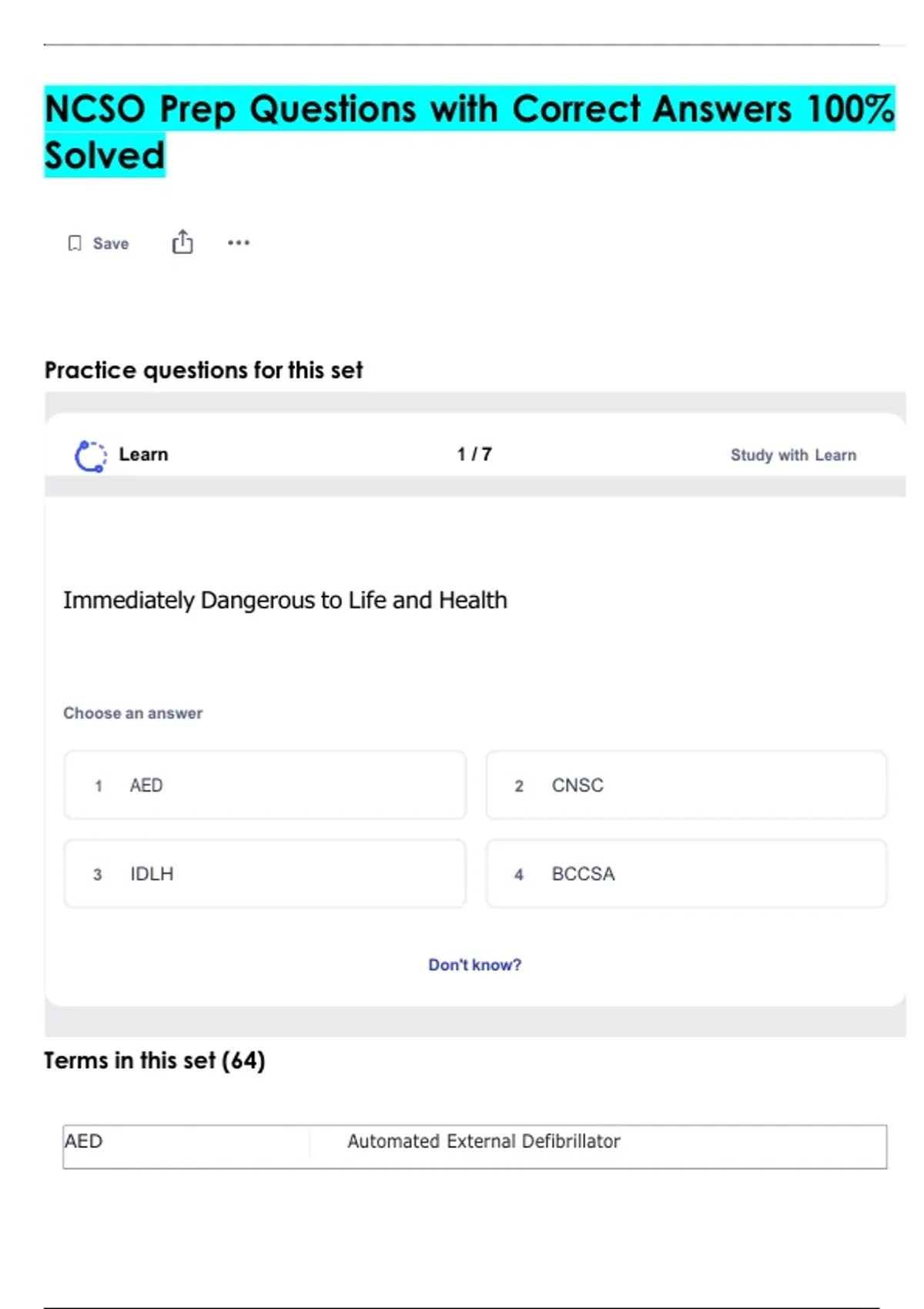Click the "Choose an answer" prompt

point(132,713)
